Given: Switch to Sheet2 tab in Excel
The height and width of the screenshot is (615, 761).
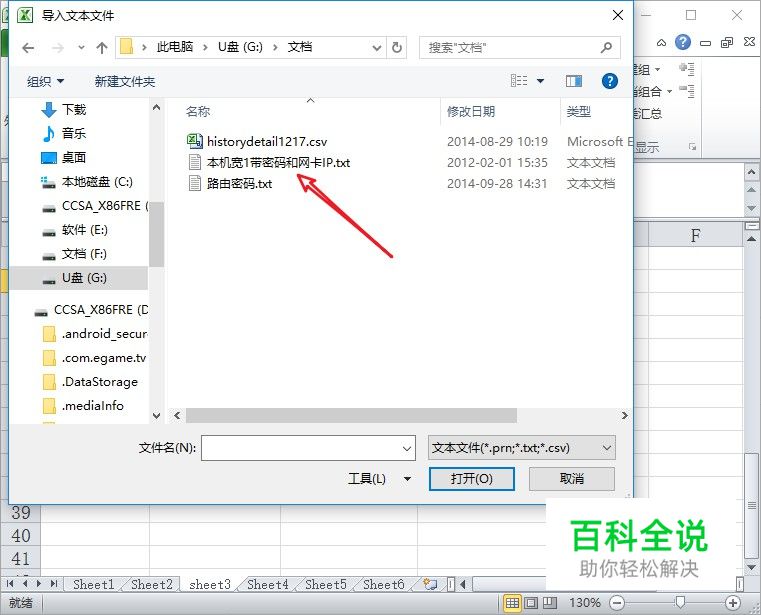Looking at the screenshot, I should pos(151,584).
